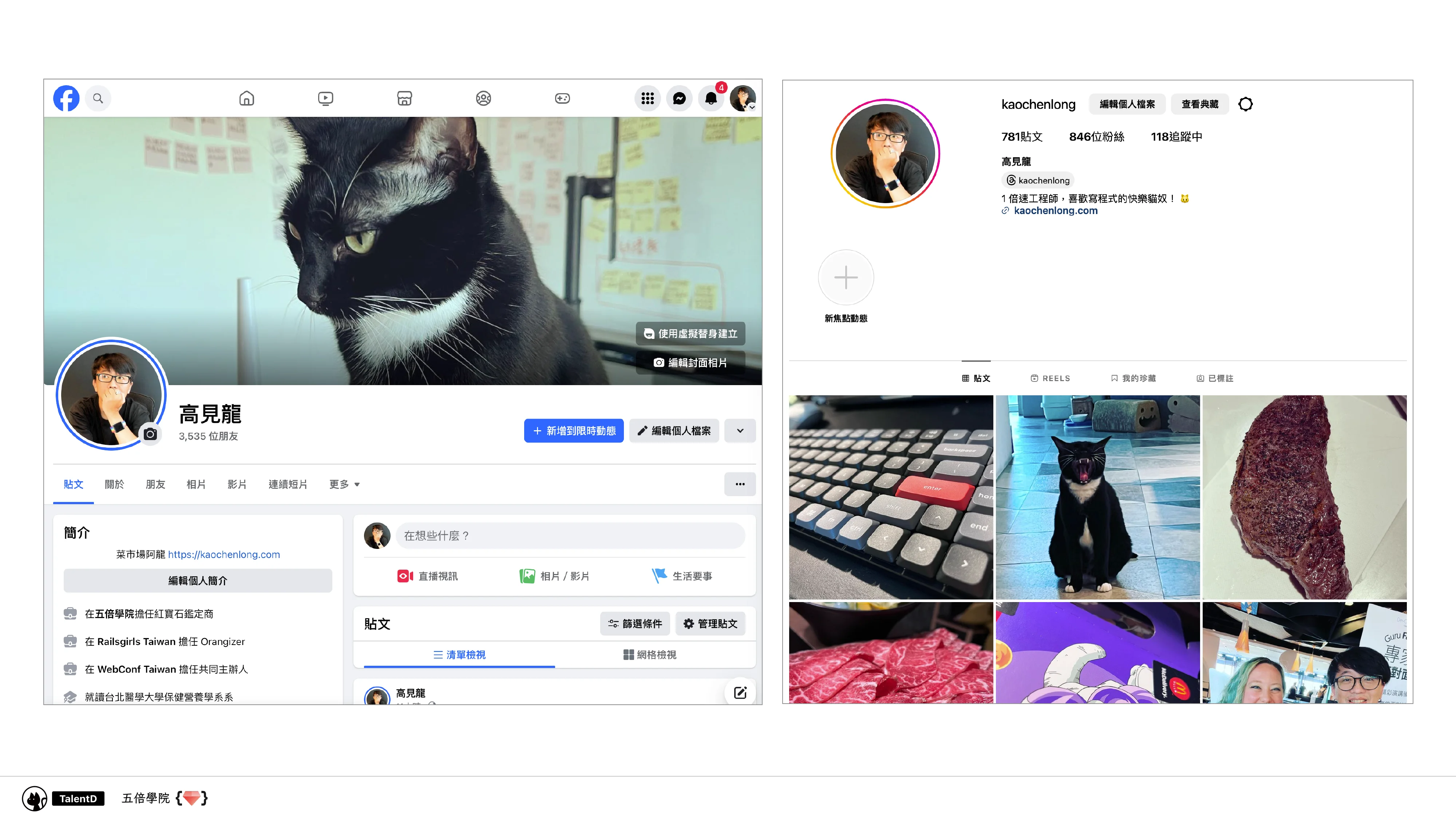Click the Facebook logo icon

coord(66,98)
